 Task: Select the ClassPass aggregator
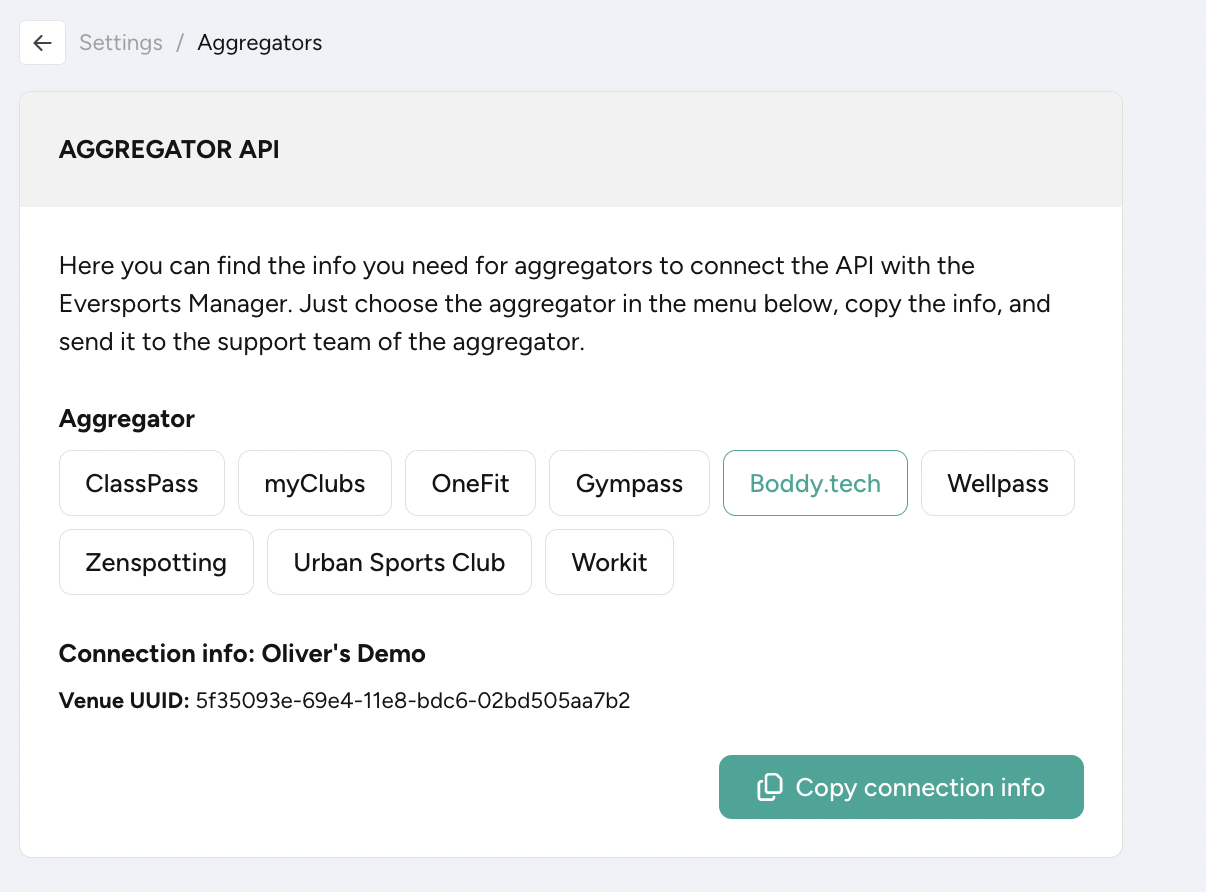coord(142,484)
